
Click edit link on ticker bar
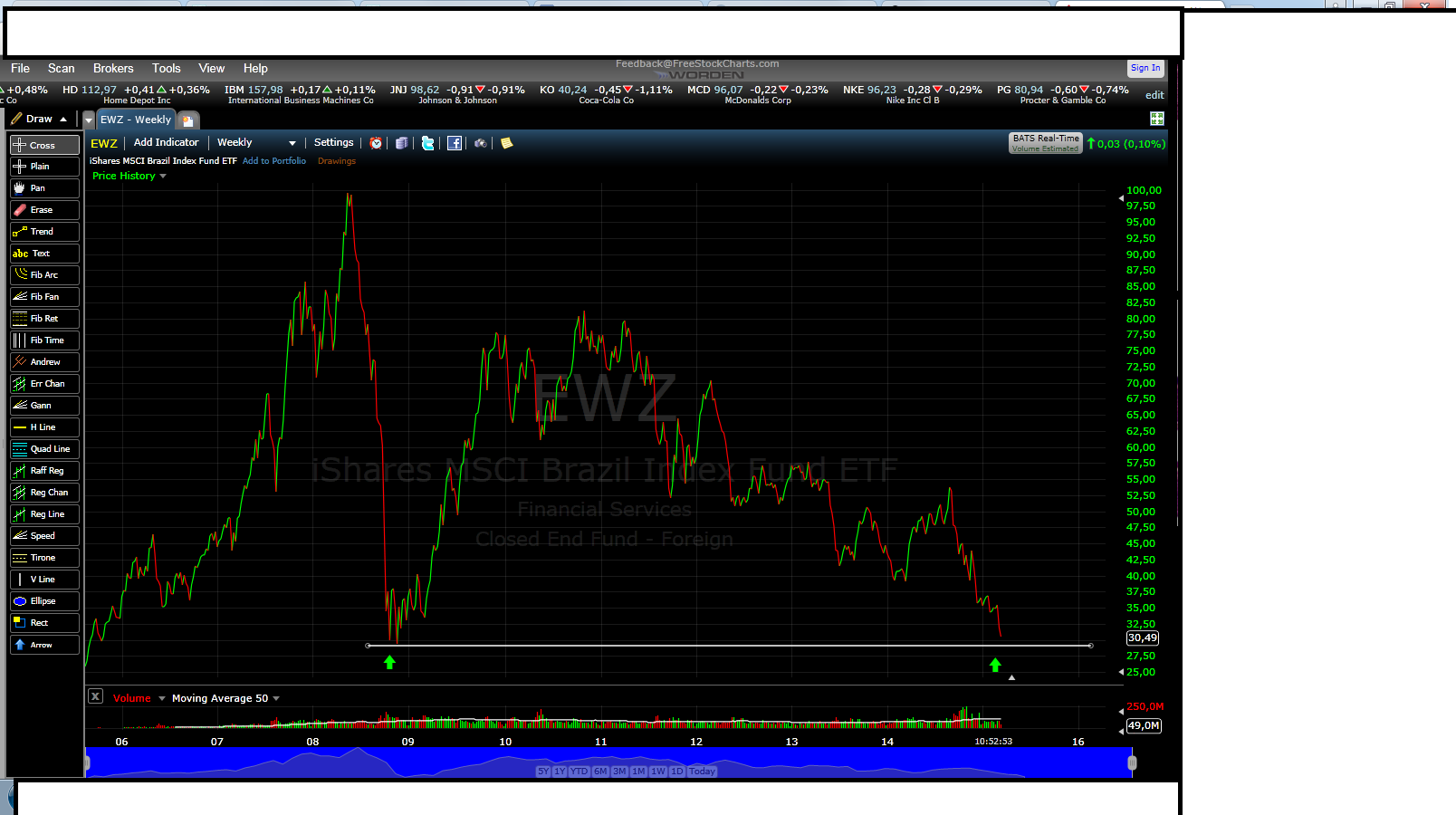tap(1154, 95)
